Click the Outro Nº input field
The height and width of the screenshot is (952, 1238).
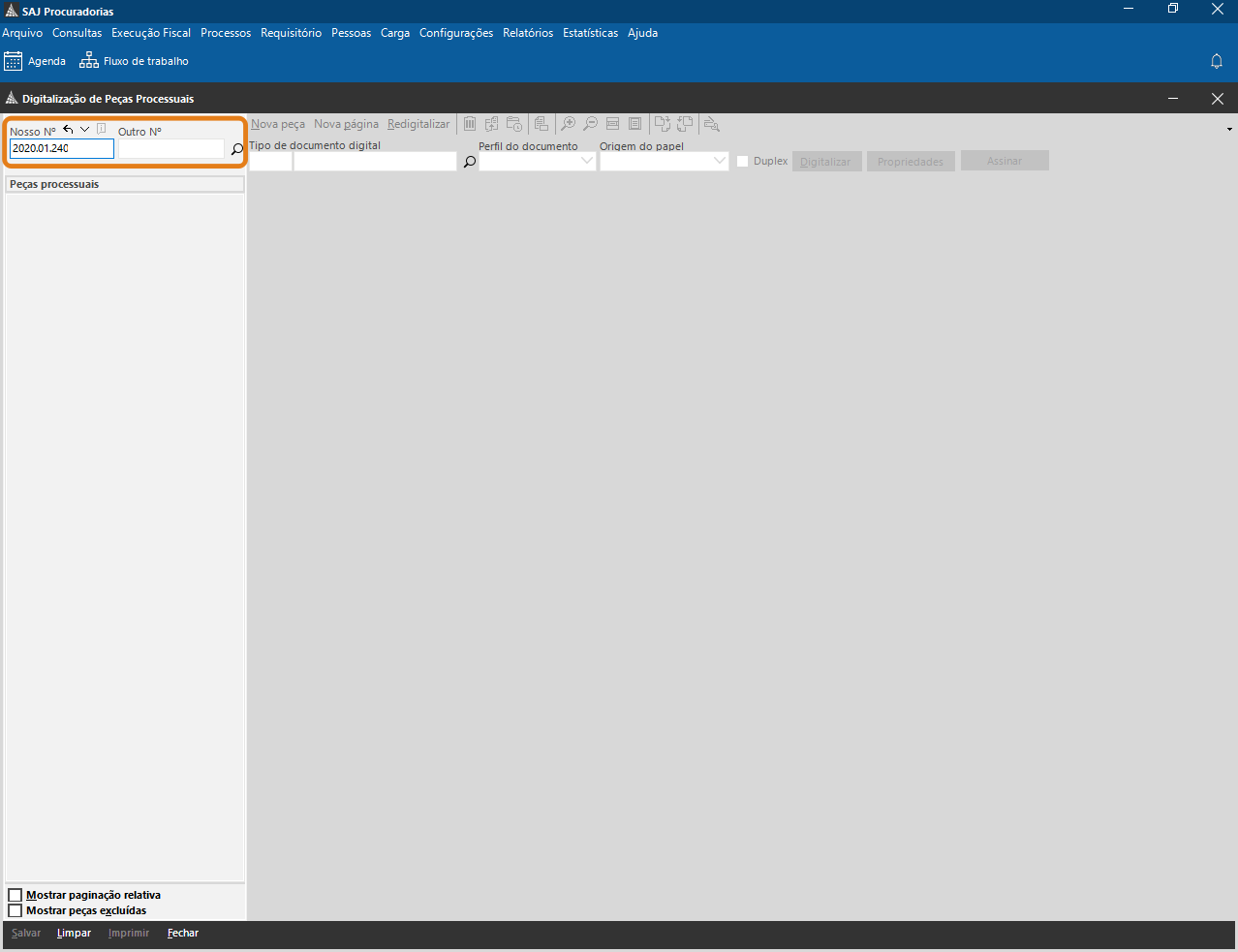170,149
